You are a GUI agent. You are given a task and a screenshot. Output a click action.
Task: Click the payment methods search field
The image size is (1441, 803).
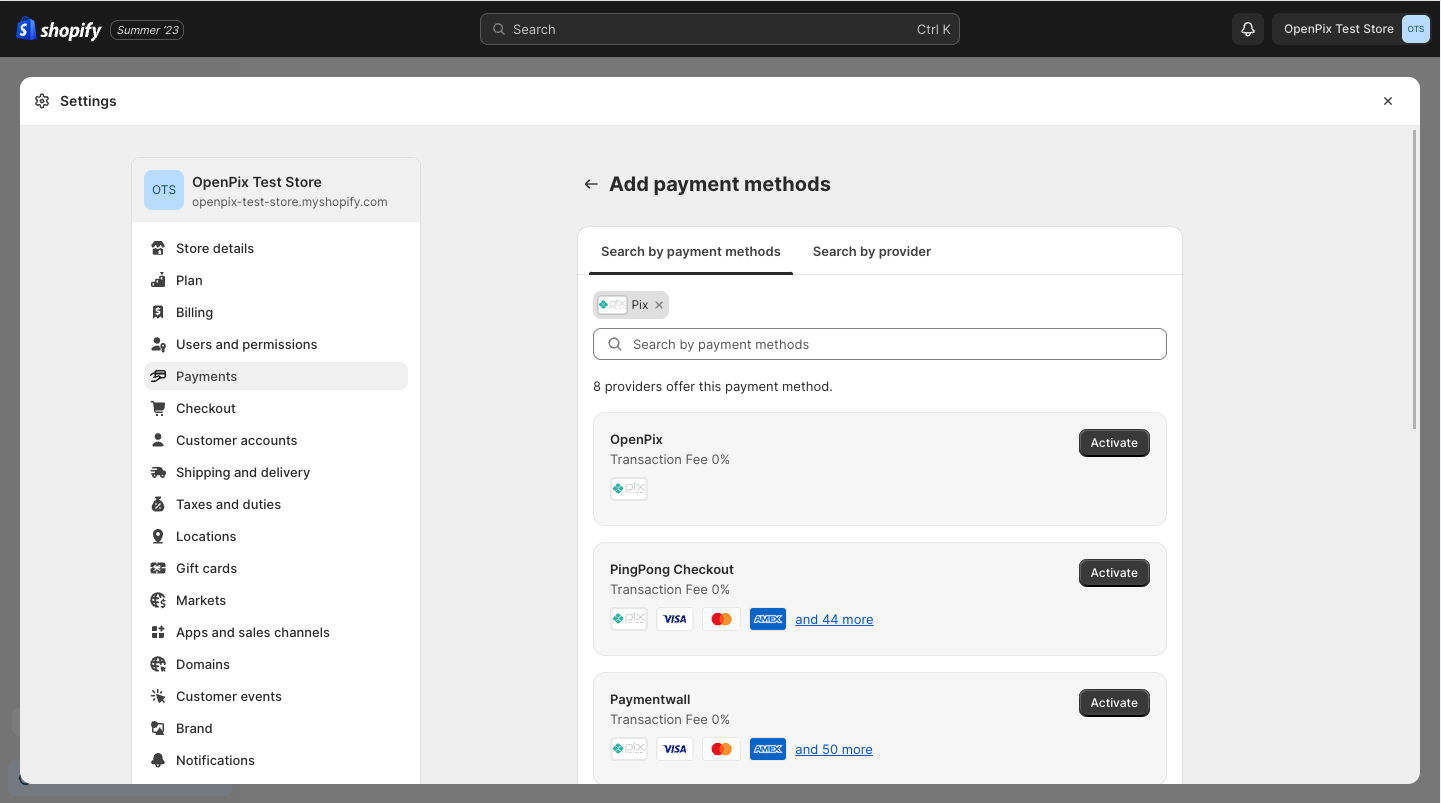coord(879,344)
